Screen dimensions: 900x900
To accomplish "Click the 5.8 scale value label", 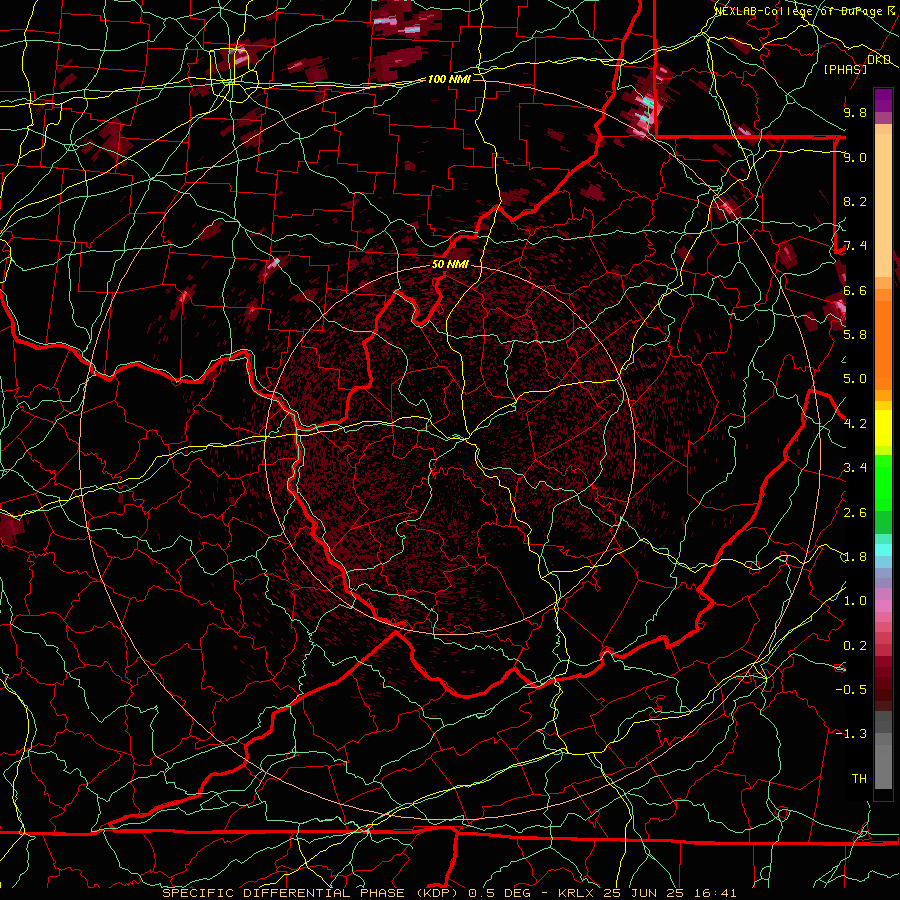I will point(855,335).
